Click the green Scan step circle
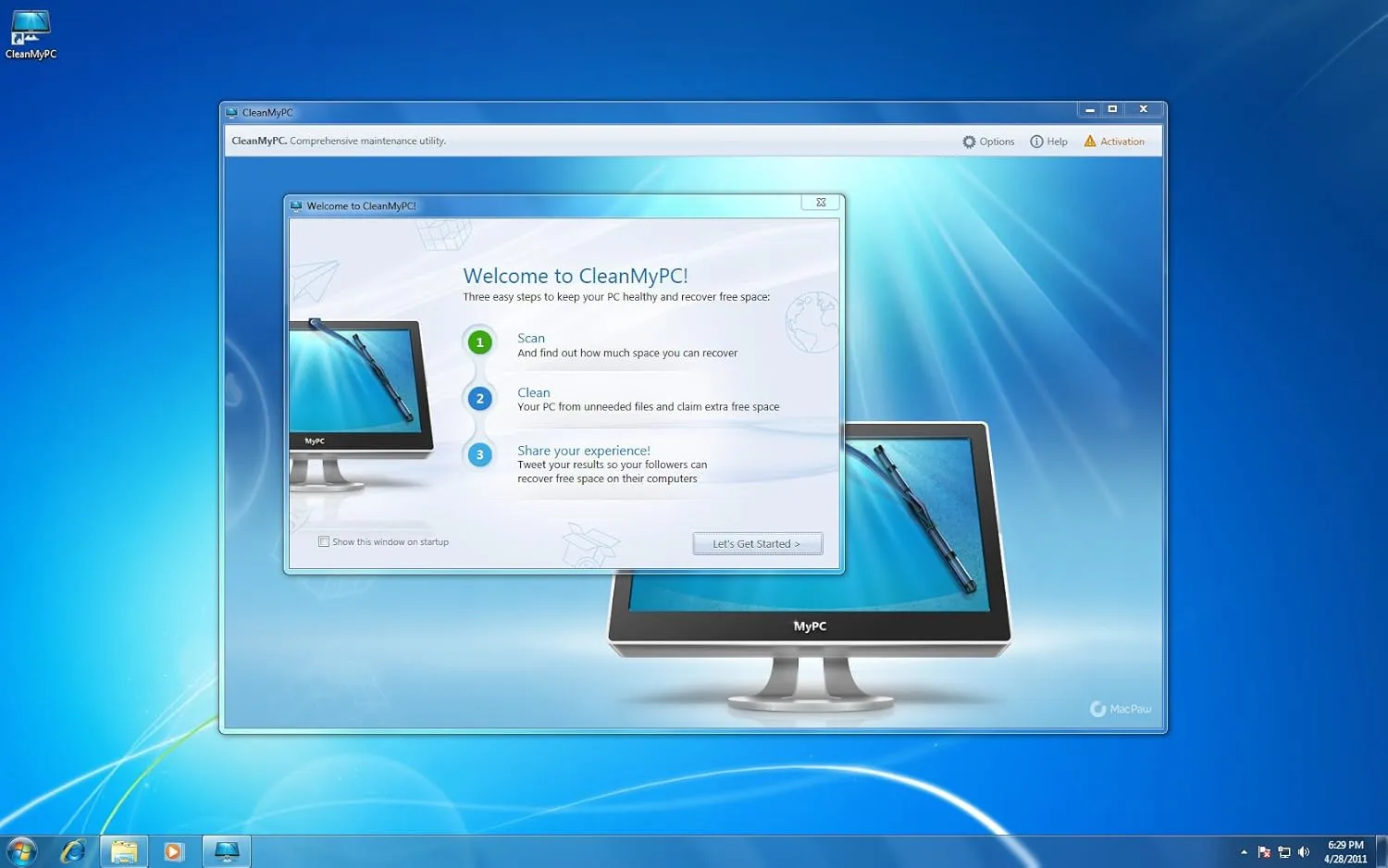1388x868 pixels. (478, 341)
